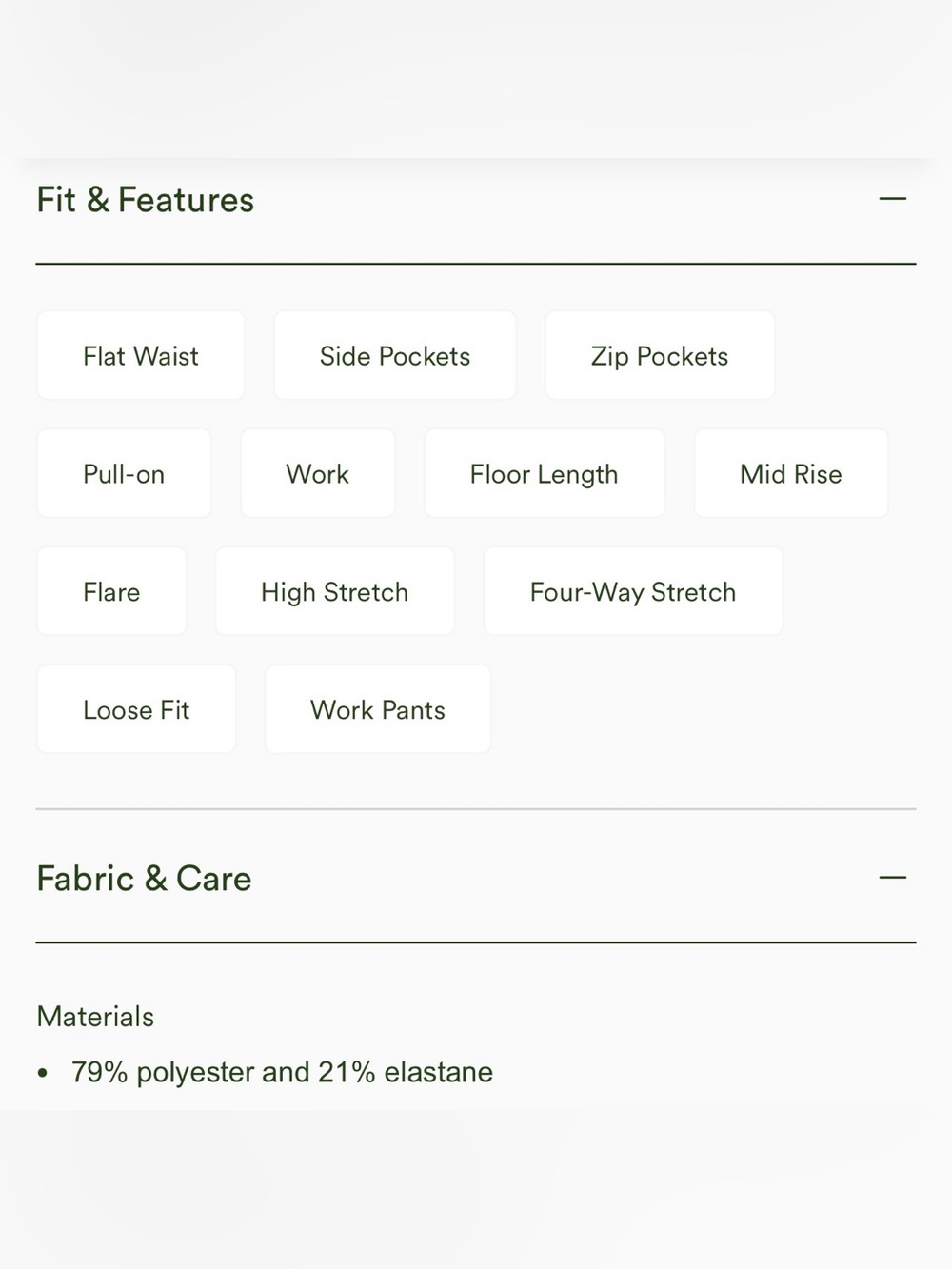Collapse the Fit & Features section
The image size is (952, 1269).
click(x=892, y=199)
